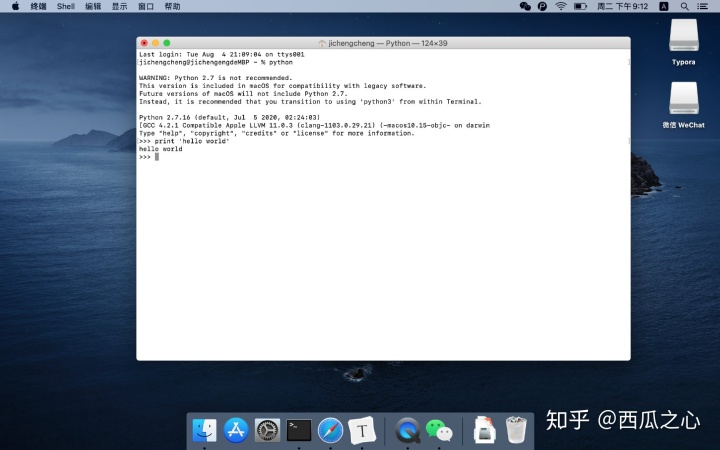This screenshot has height=450, width=720.
Task: Click the text 'Last login: Tue Aug 4'
Action: [x=182, y=54]
